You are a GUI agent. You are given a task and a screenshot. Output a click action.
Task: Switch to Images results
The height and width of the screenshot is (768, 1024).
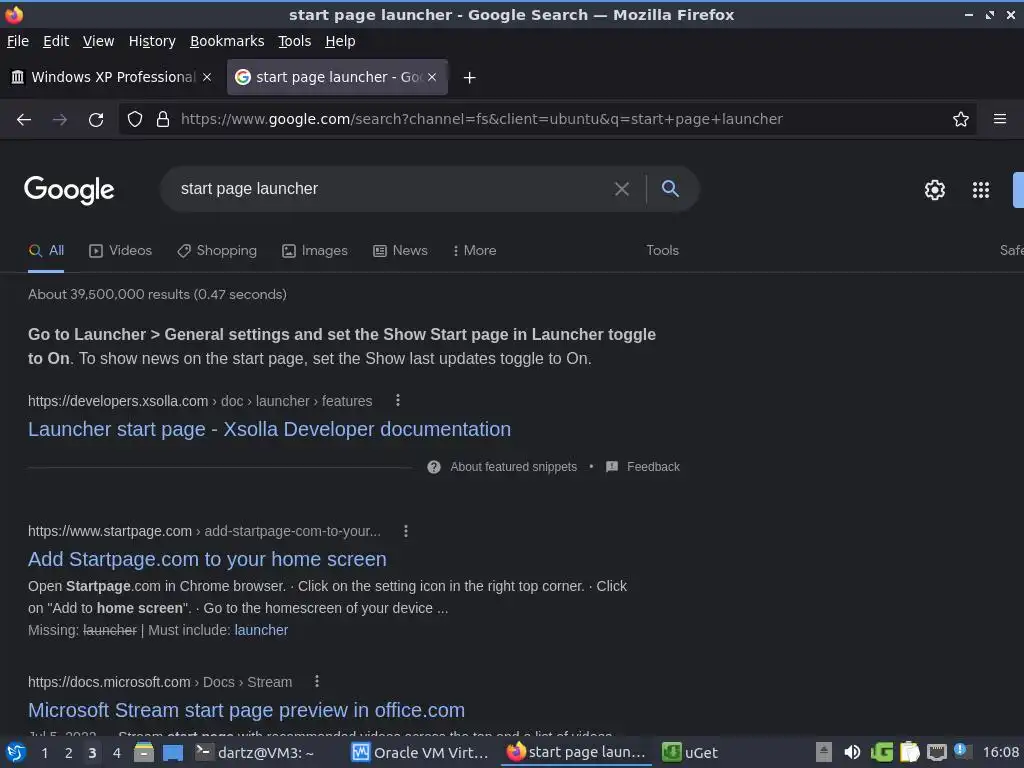tap(315, 251)
